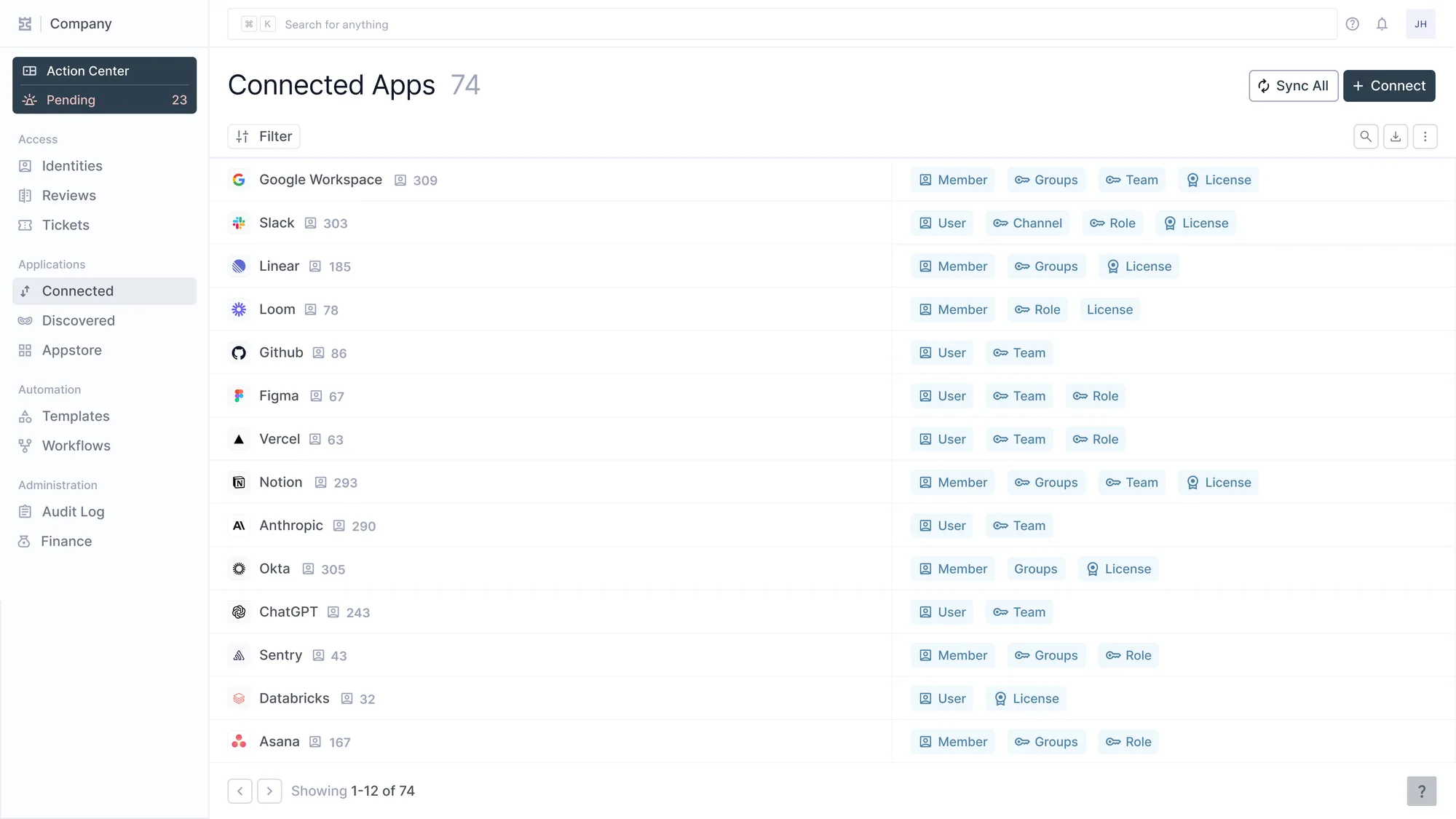Open the Audit Log page
Viewport: 1456px width, 819px height.
(104, 512)
